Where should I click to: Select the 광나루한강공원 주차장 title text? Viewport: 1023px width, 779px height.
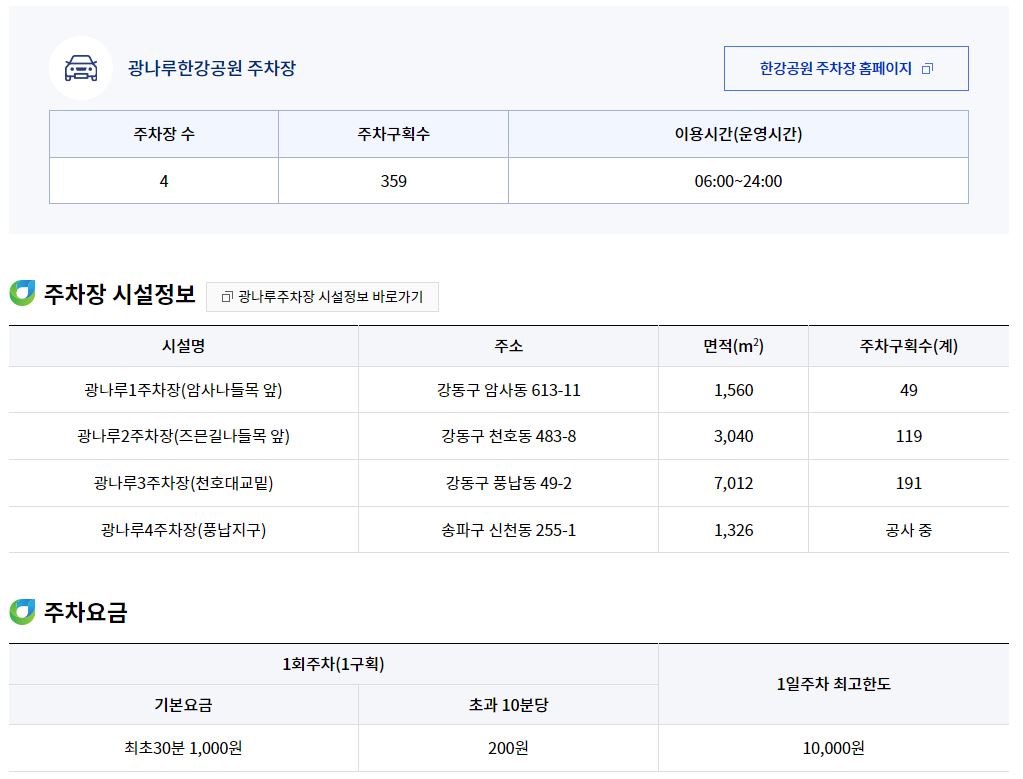point(211,68)
